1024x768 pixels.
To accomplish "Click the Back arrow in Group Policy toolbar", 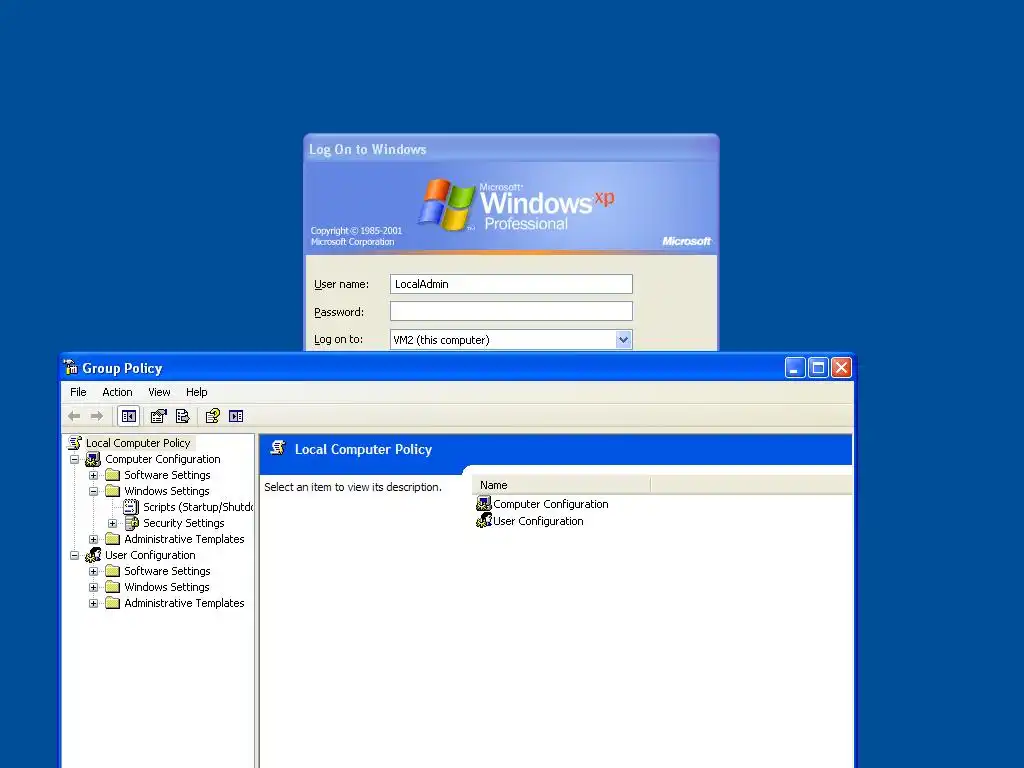I will pyautogui.click(x=74, y=416).
